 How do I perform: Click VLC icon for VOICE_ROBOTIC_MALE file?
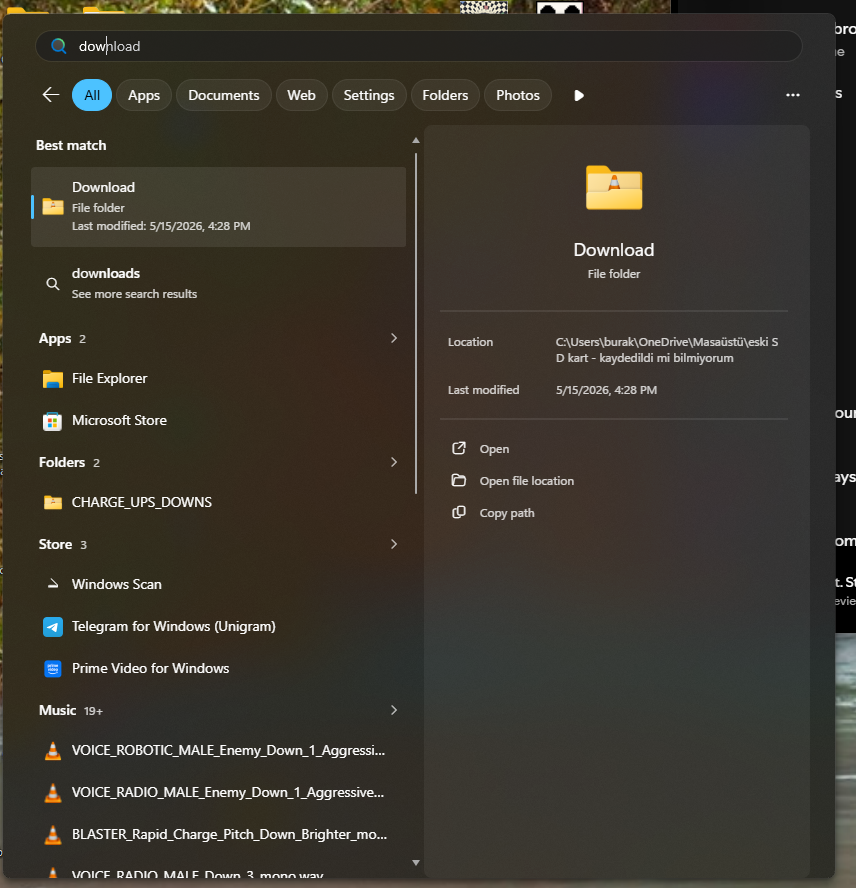coord(53,750)
